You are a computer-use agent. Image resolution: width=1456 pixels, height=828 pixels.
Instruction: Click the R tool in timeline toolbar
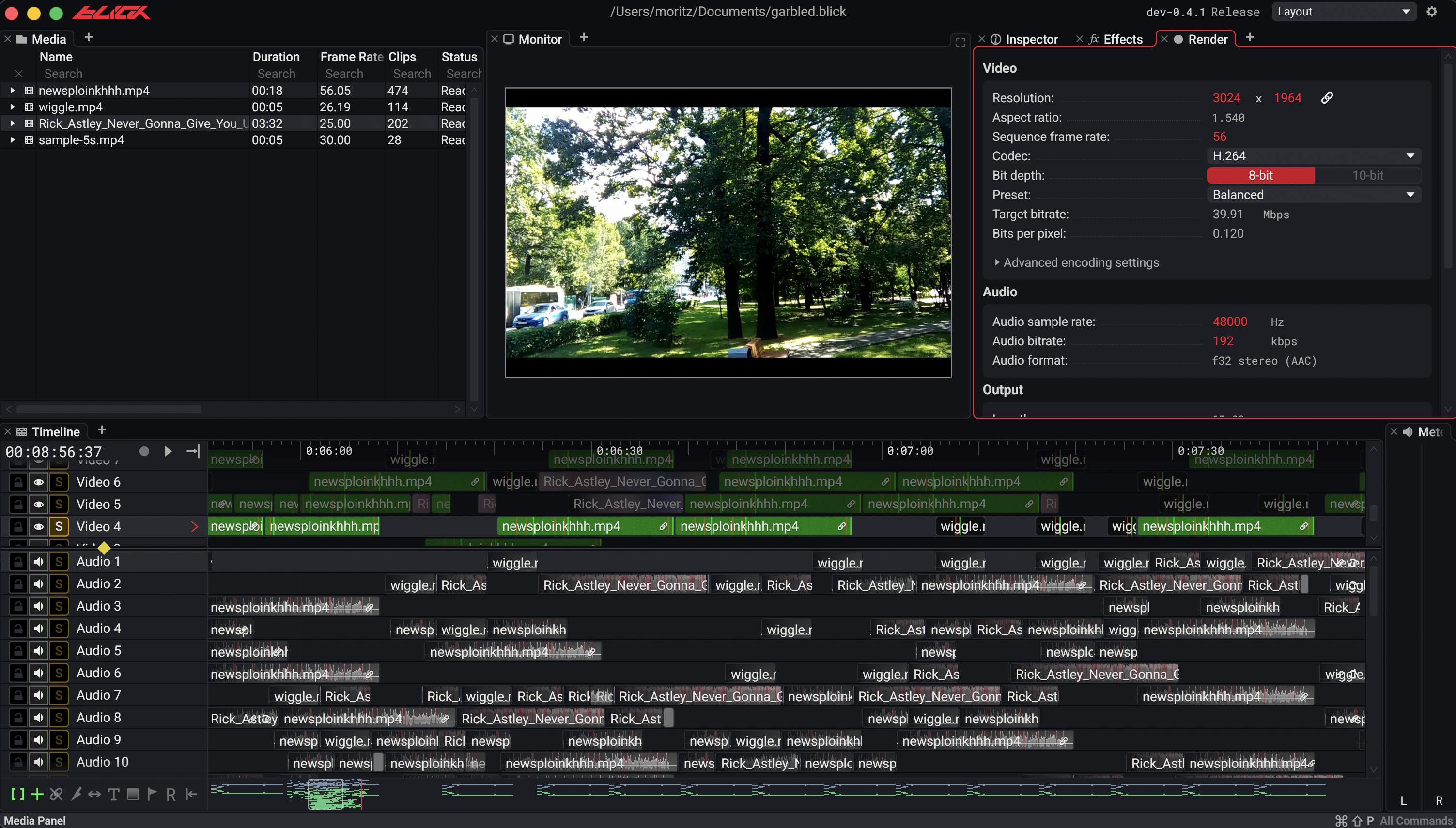pyautogui.click(x=170, y=795)
